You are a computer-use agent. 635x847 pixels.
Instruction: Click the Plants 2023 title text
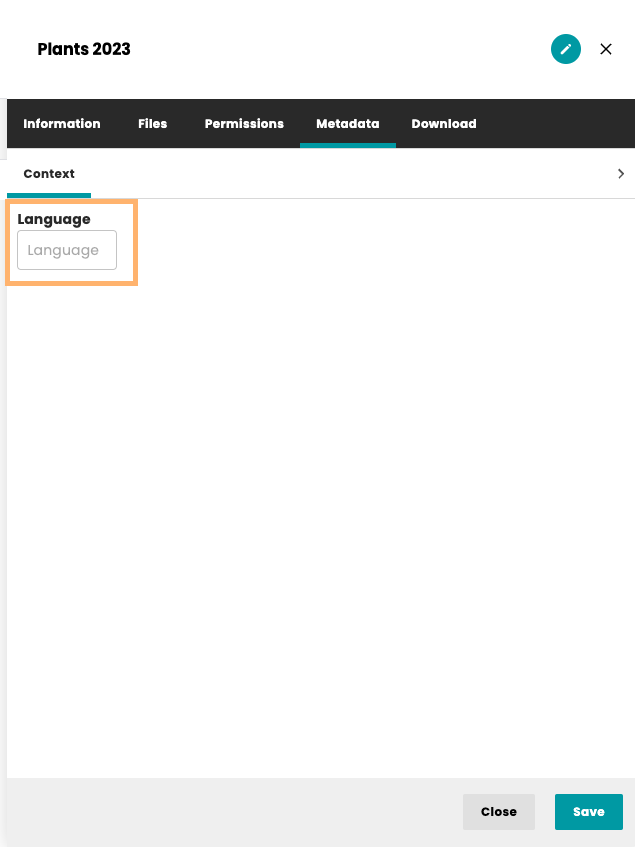point(84,49)
